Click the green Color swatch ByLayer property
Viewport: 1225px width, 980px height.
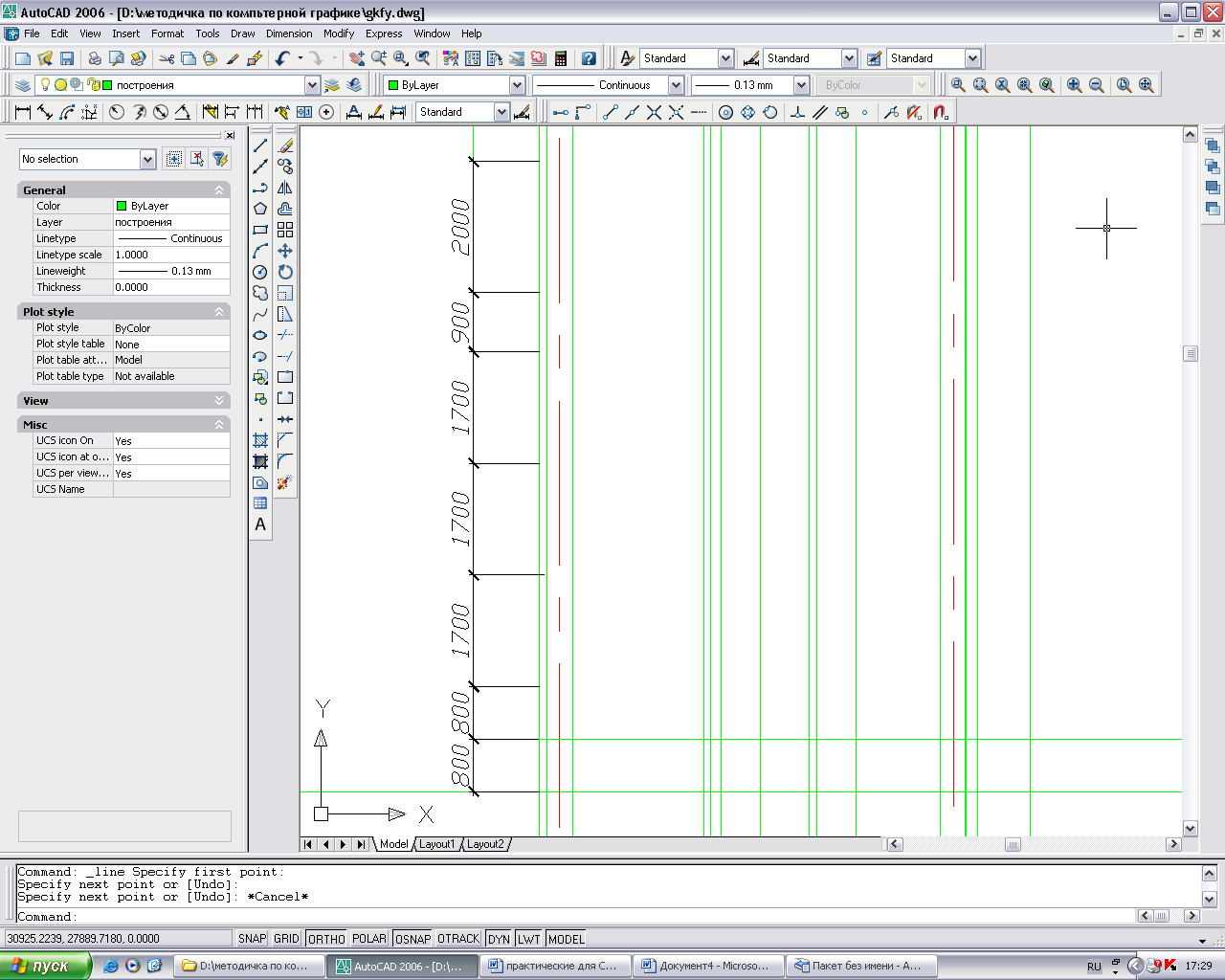pyautogui.click(x=122, y=206)
